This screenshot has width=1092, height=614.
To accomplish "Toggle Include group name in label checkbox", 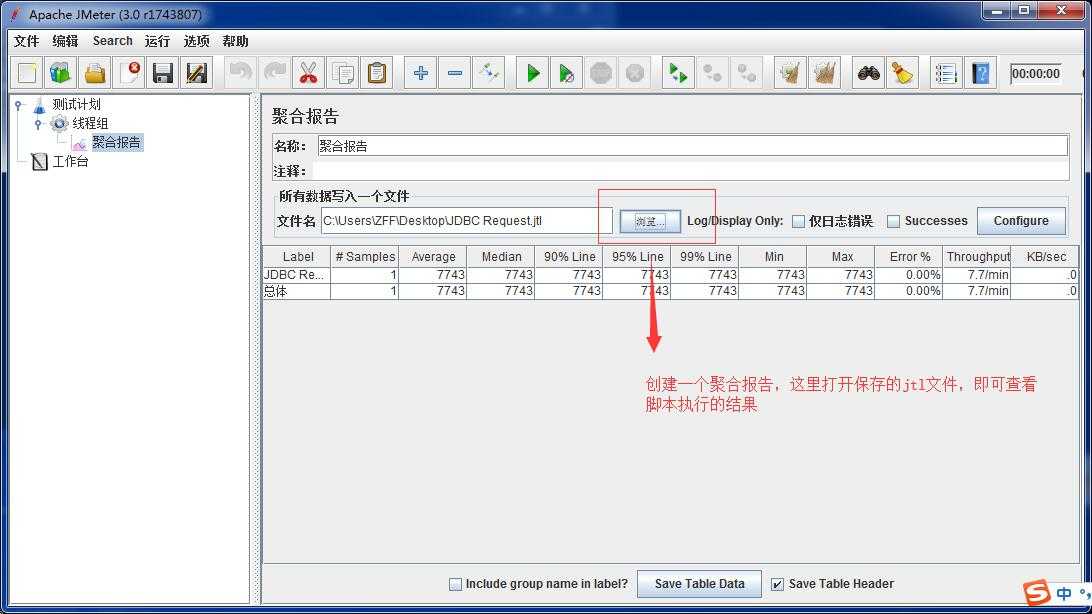I will click(x=455, y=584).
